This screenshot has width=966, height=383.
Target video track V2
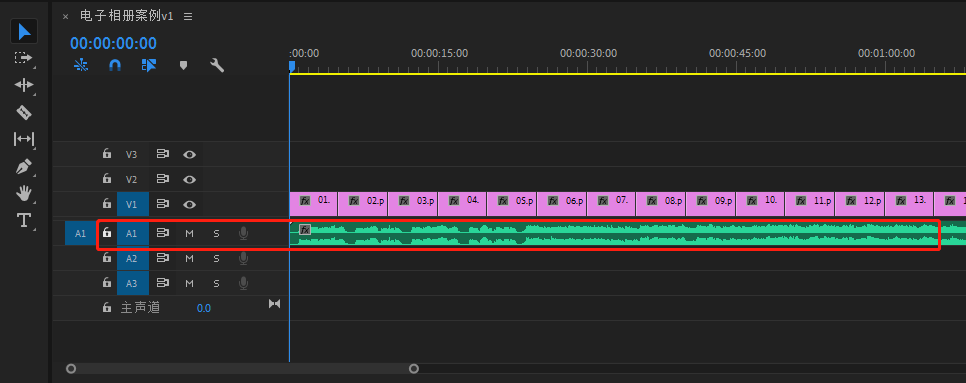(x=132, y=180)
